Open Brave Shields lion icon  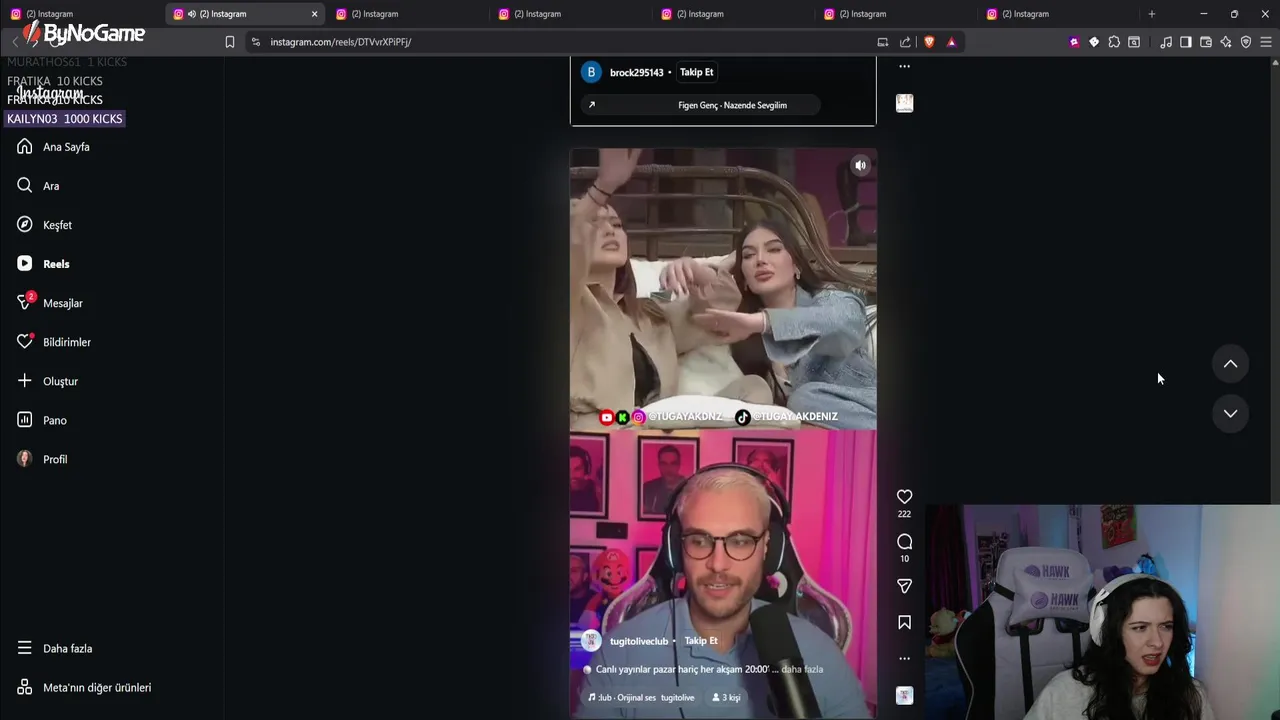(929, 42)
